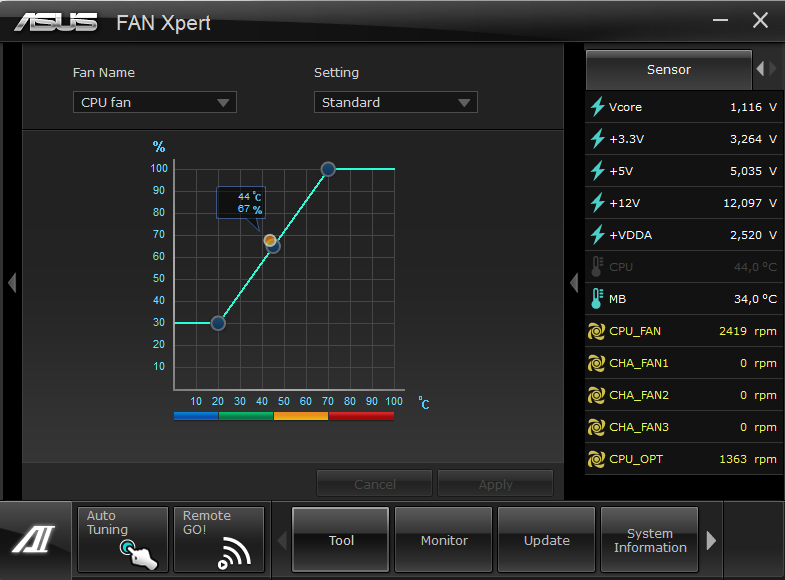Launch Auto Tuning
Viewport: 785px width, 580px height.
tap(123, 539)
